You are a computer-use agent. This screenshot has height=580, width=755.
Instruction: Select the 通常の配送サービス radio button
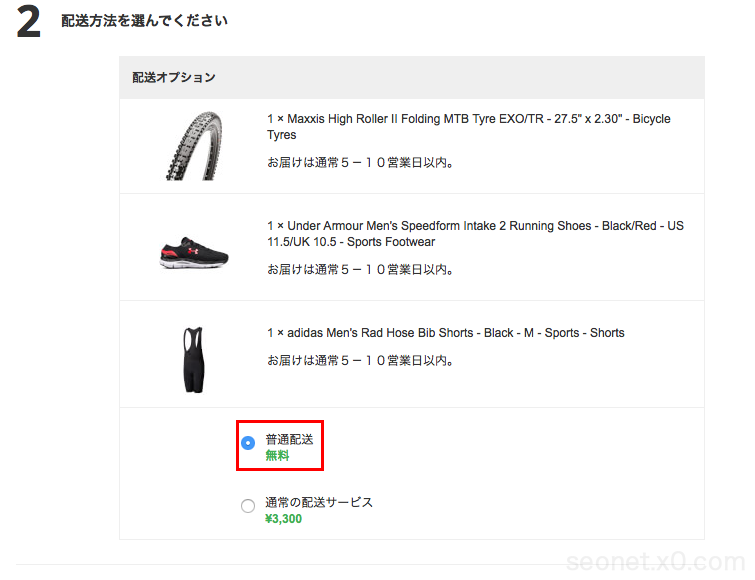pyautogui.click(x=248, y=506)
